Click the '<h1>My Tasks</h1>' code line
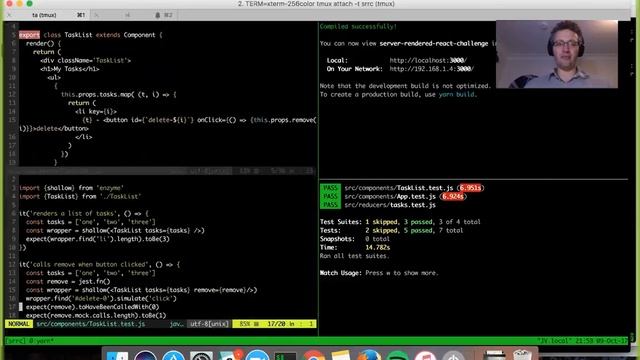 (69, 69)
